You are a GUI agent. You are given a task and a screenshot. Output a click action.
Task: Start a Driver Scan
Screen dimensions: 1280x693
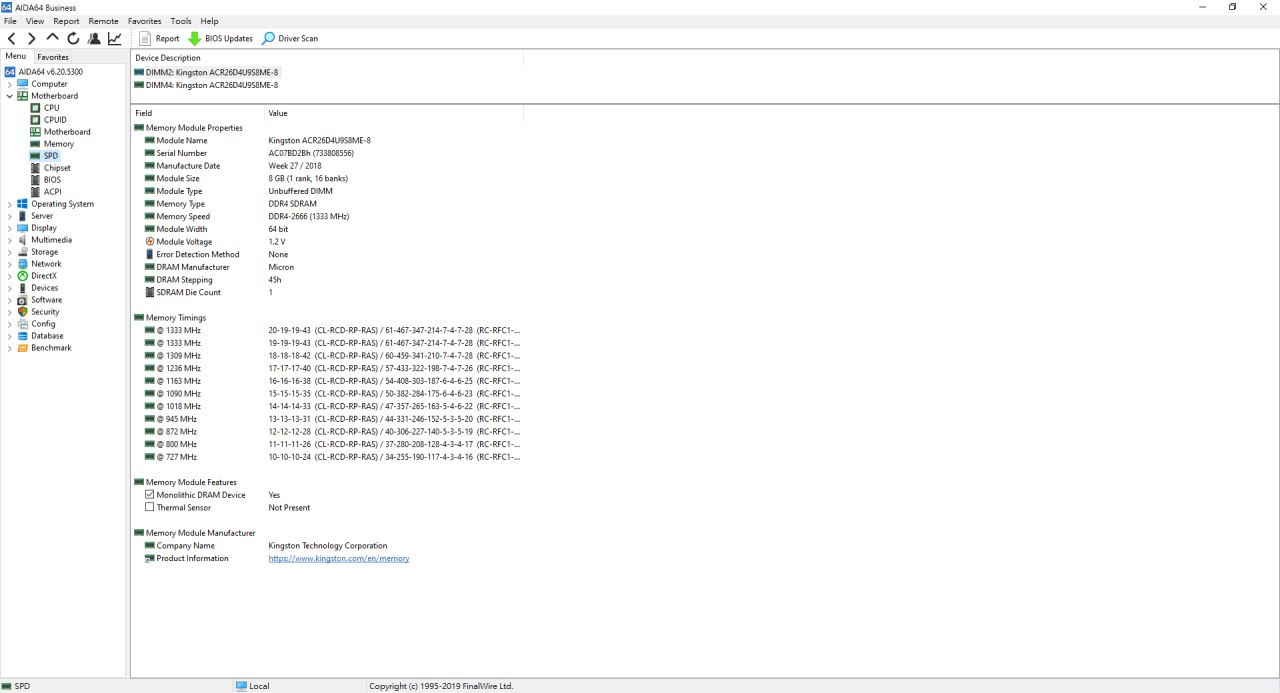[290, 38]
